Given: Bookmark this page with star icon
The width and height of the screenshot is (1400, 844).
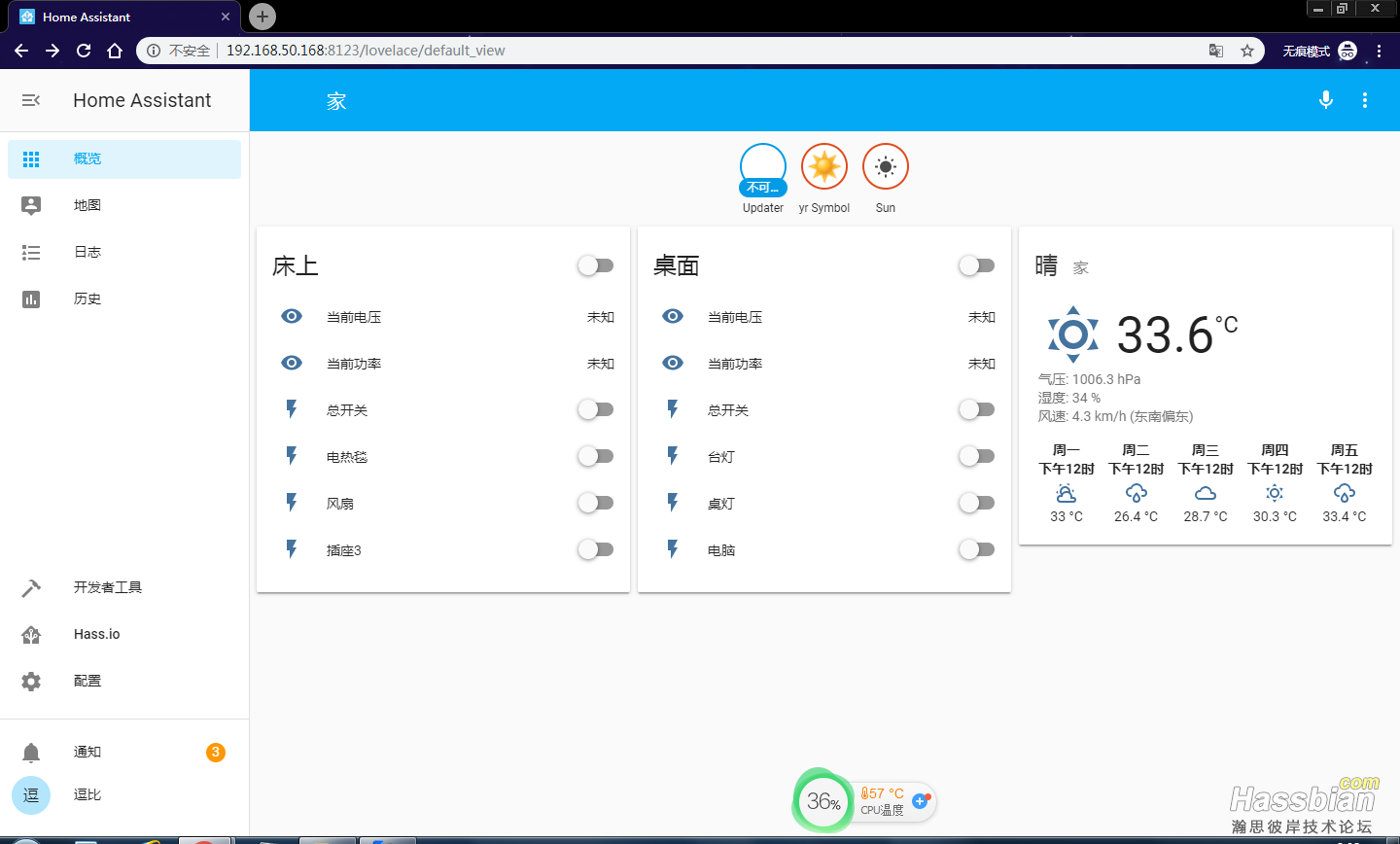Looking at the screenshot, I should 1247,51.
